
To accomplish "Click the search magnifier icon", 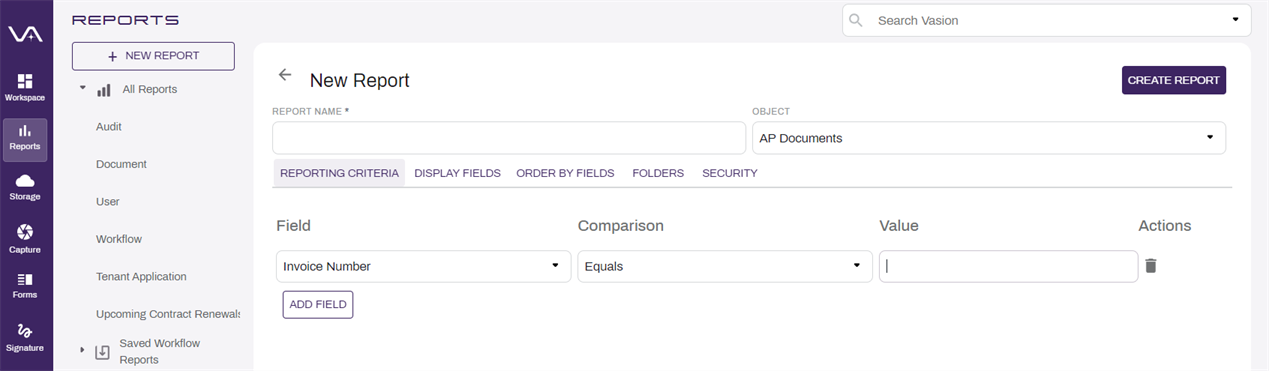I will pyautogui.click(x=856, y=20).
